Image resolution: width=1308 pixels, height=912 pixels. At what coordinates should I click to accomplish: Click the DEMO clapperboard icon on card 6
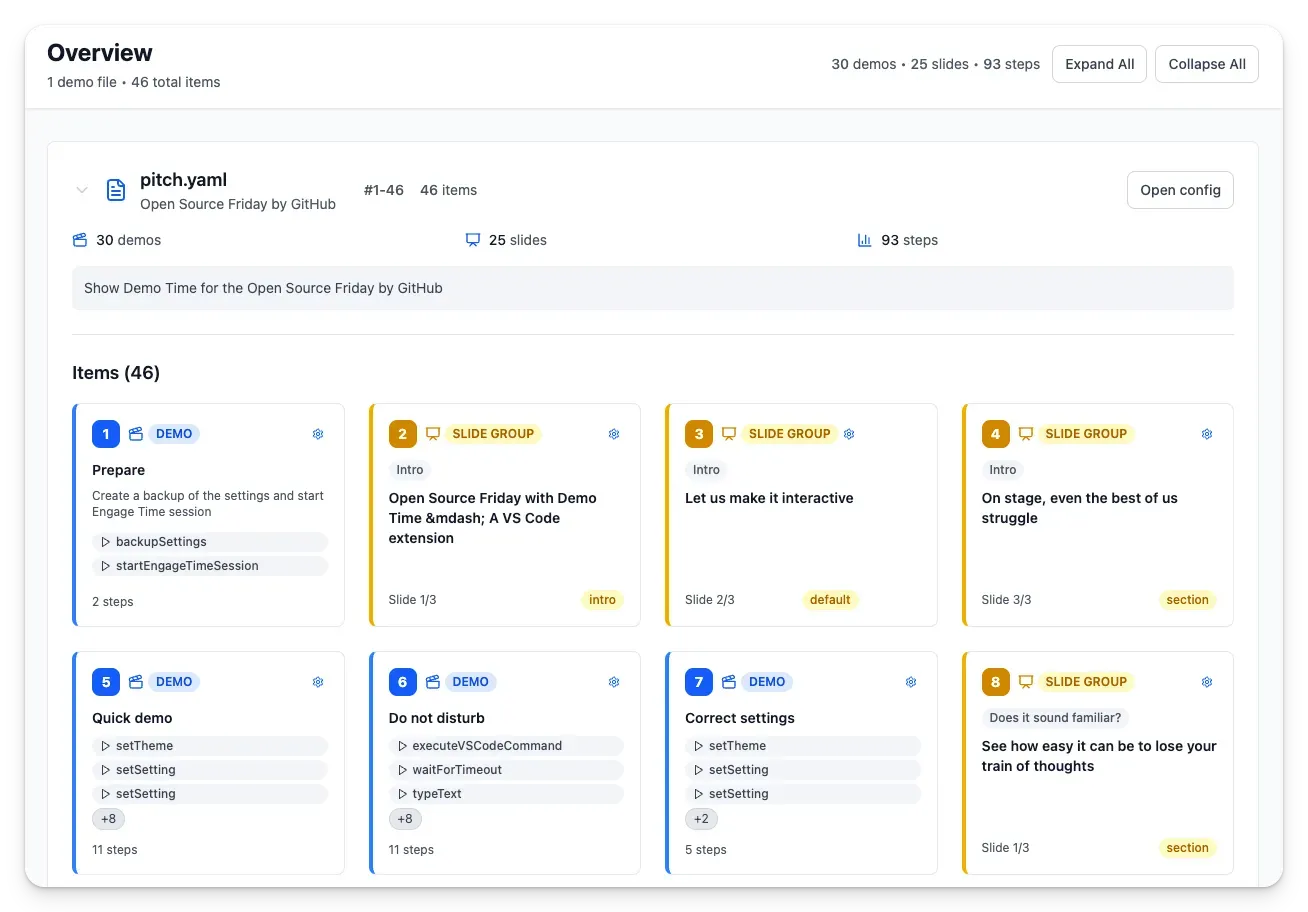click(x=432, y=681)
